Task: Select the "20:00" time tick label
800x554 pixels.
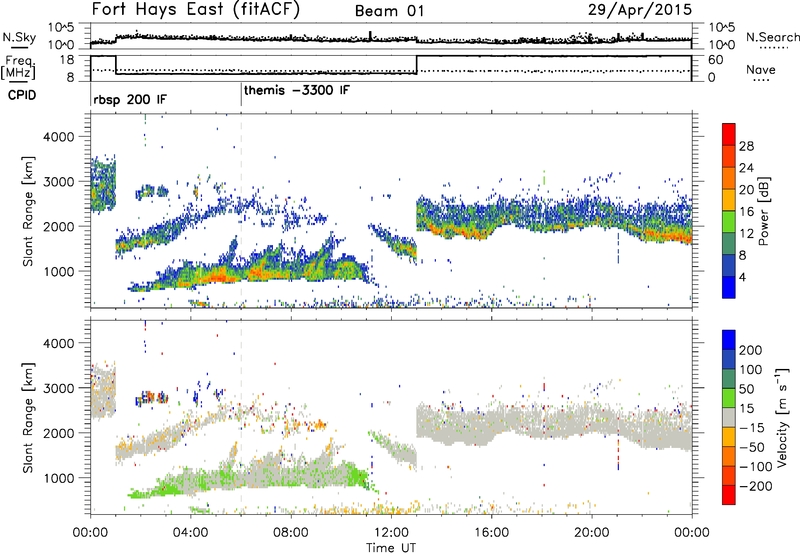Action: [591, 533]
